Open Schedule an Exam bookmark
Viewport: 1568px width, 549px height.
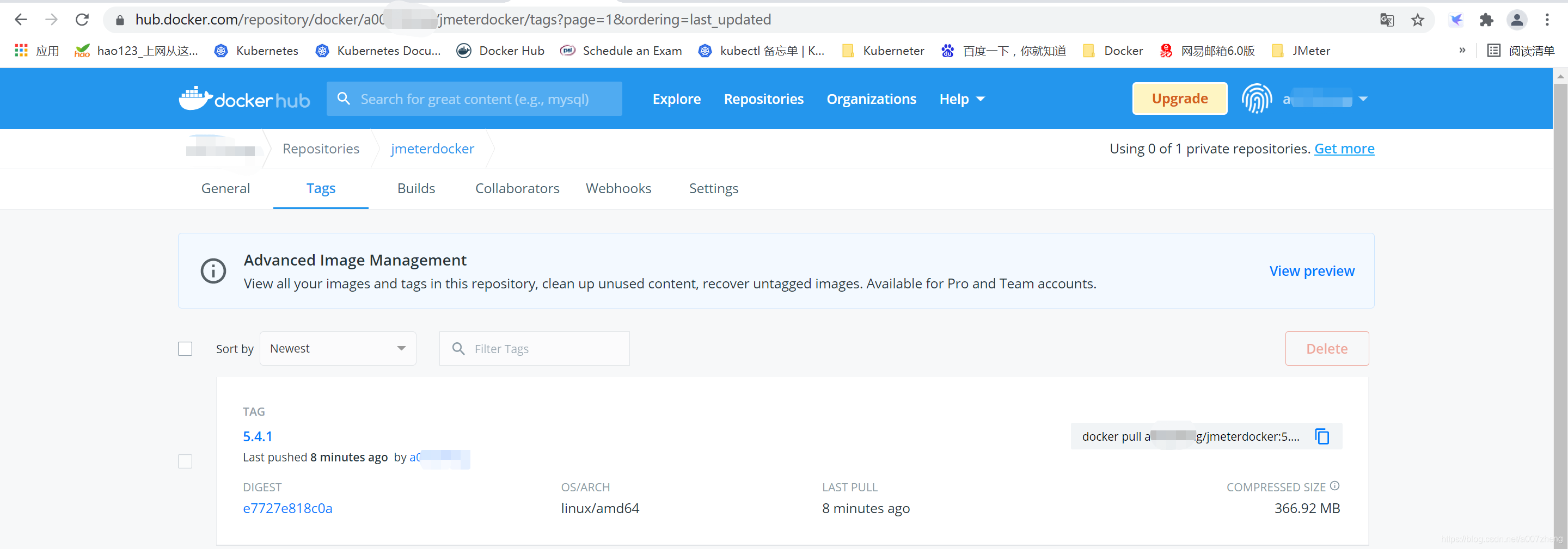[621, 51]
